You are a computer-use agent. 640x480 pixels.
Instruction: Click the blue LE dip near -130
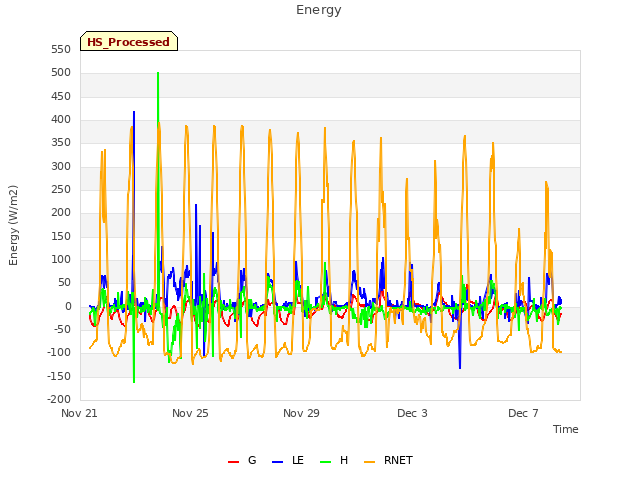[x=460, y=368]
